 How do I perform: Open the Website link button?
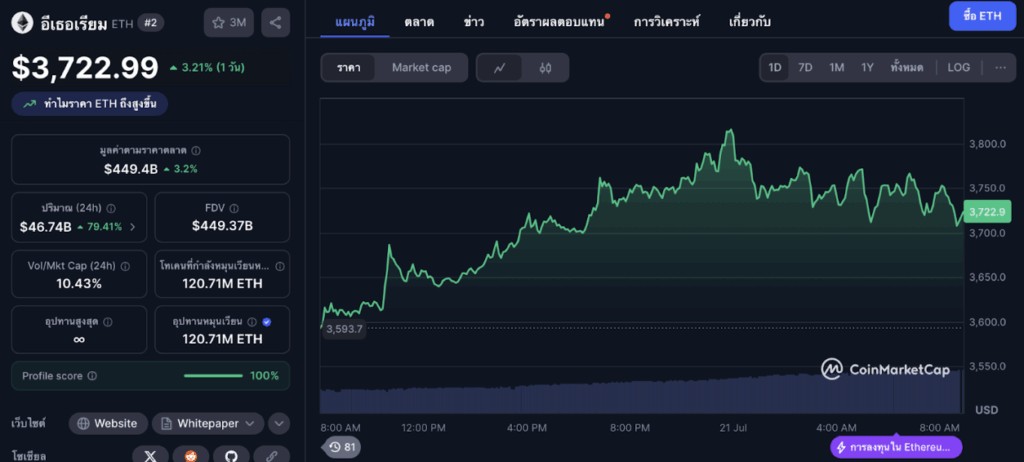108,423
